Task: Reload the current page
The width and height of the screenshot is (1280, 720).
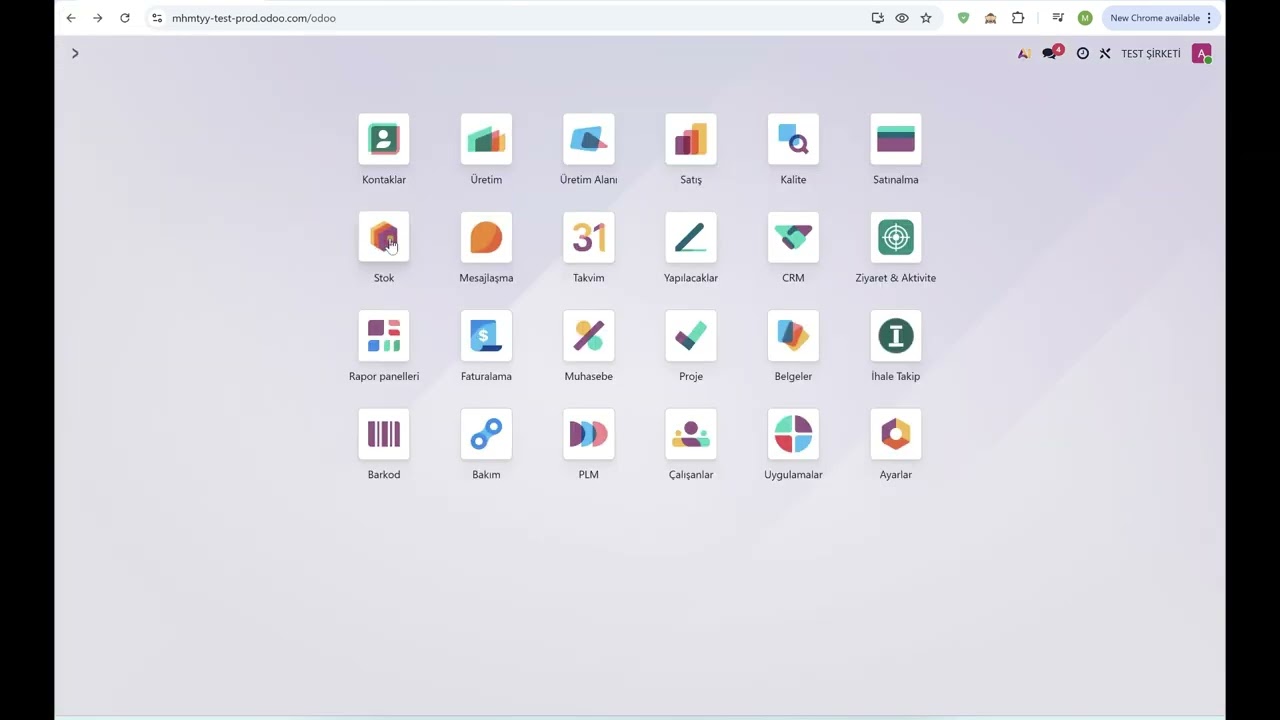Action: (124, 18)
